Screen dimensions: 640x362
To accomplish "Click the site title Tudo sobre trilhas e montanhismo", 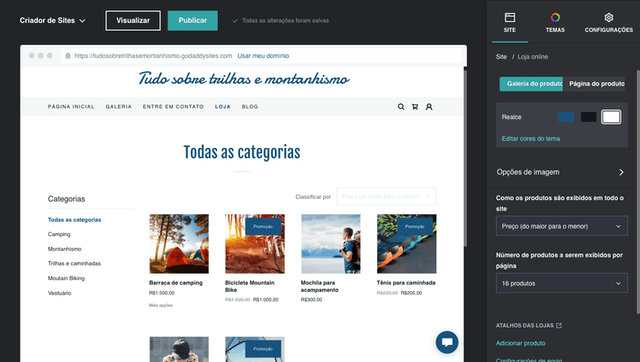I will (x=244, y=78).
